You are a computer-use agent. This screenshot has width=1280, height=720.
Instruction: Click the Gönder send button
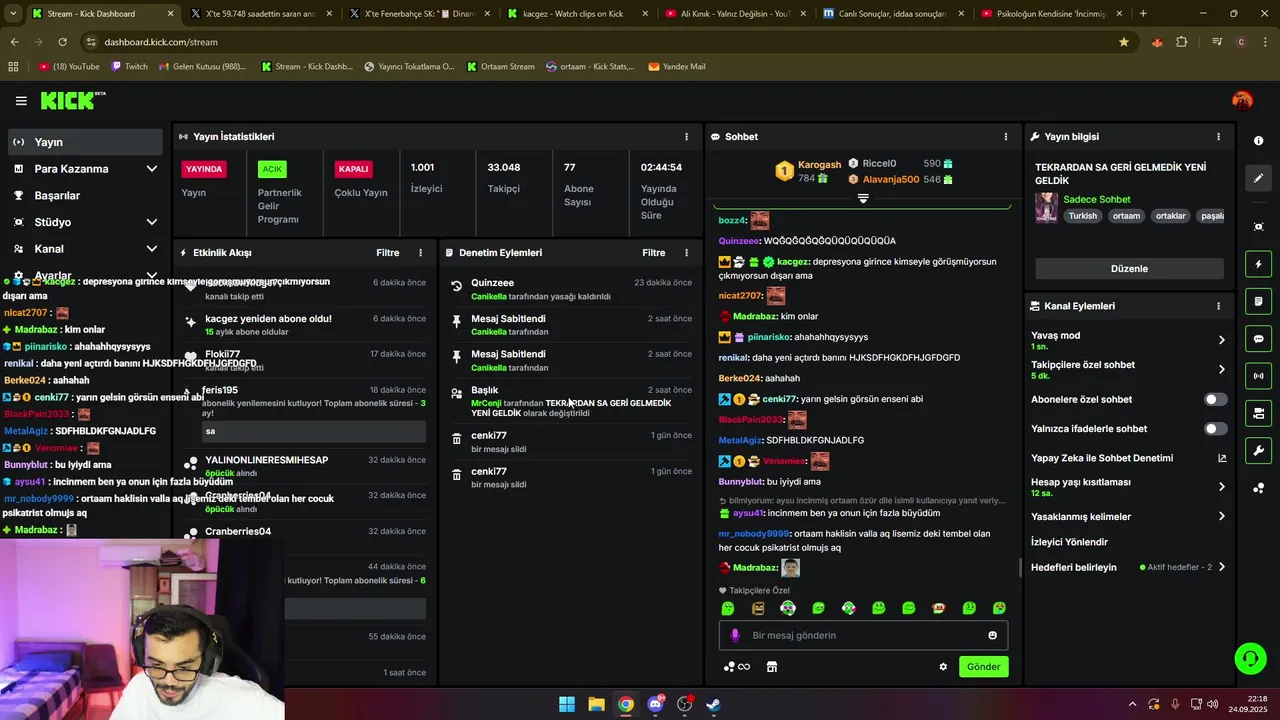[983, 667]
